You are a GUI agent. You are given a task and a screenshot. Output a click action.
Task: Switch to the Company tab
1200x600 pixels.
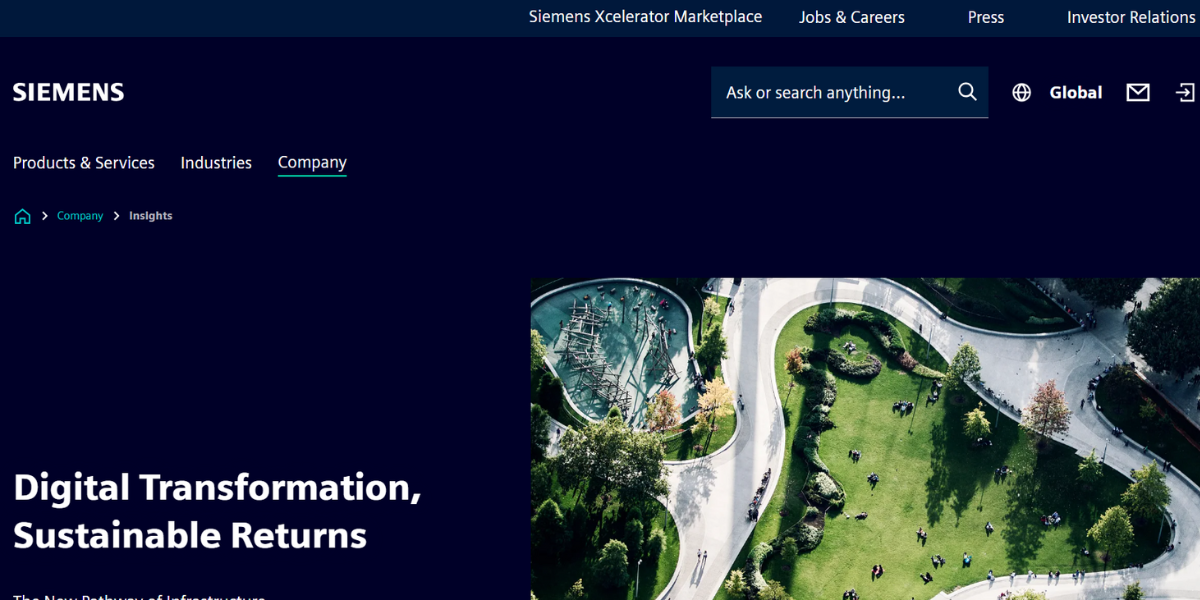point(312,162)
